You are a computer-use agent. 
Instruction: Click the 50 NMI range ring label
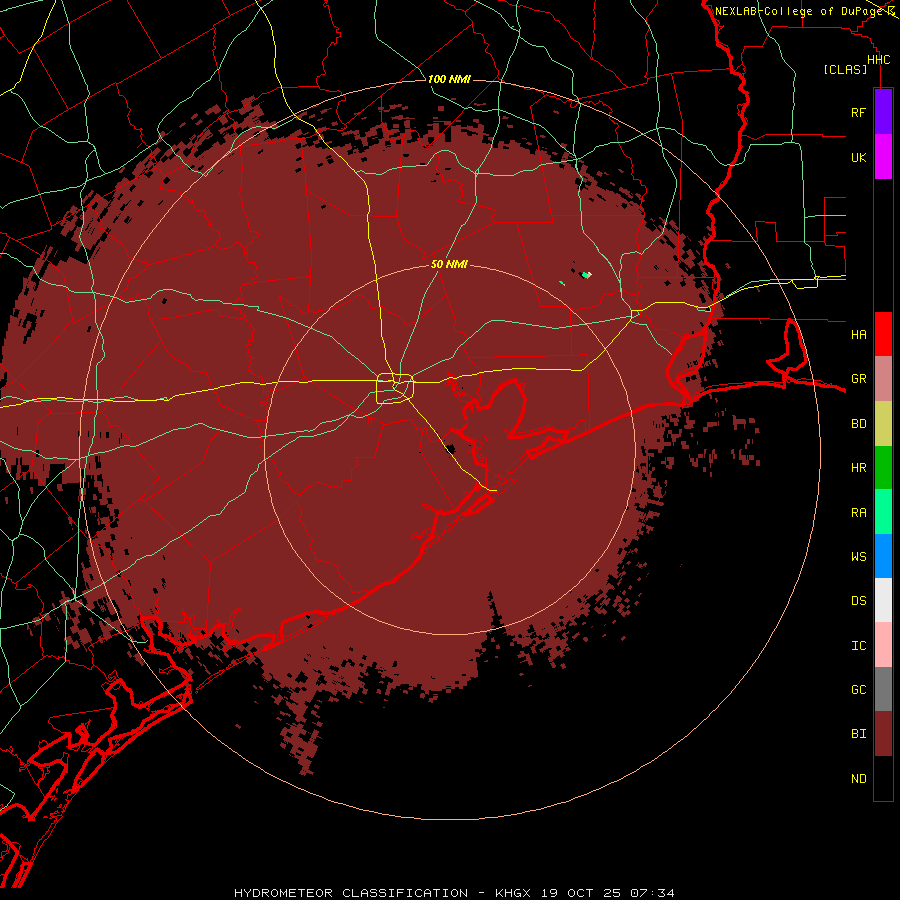click(449, 264)
